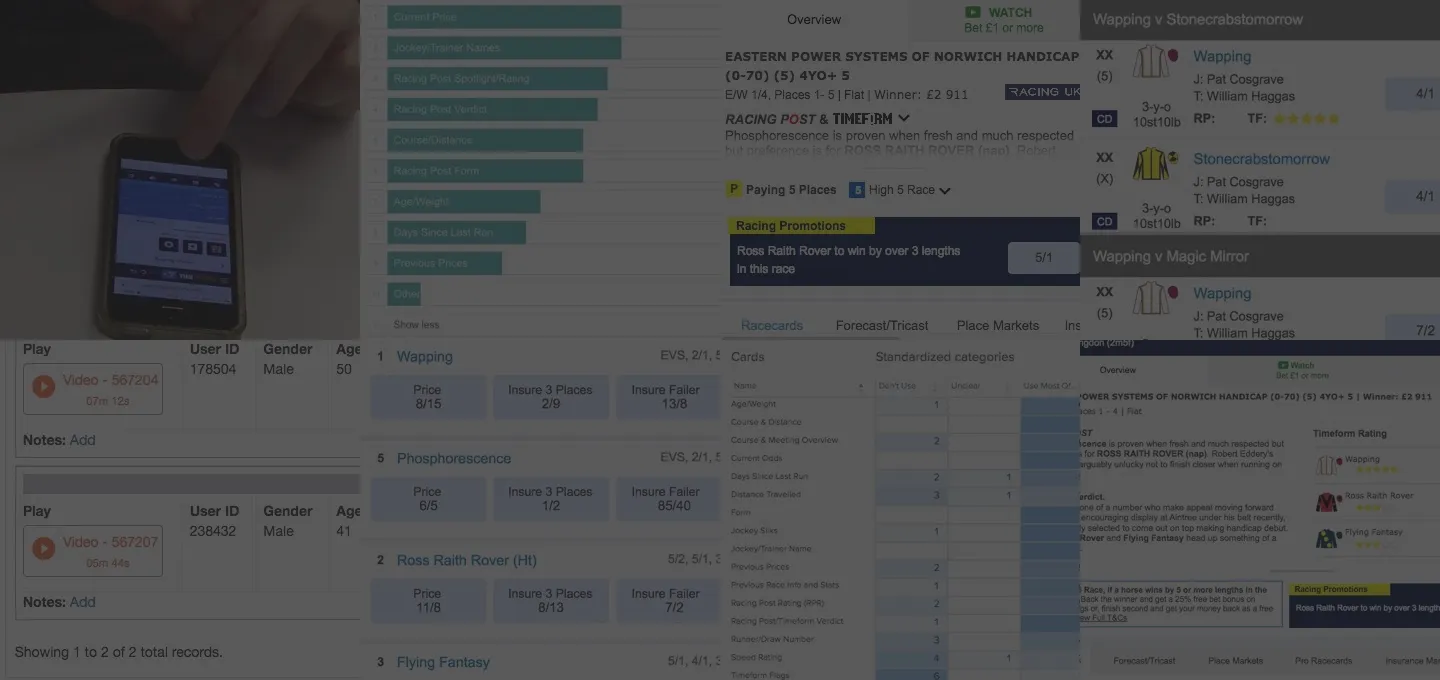Click Stonecrabstomorrow's yellow jockey silks icon
Image resolution: width=1440 pixels, height=680 pixels.
tap(1152, 165)
